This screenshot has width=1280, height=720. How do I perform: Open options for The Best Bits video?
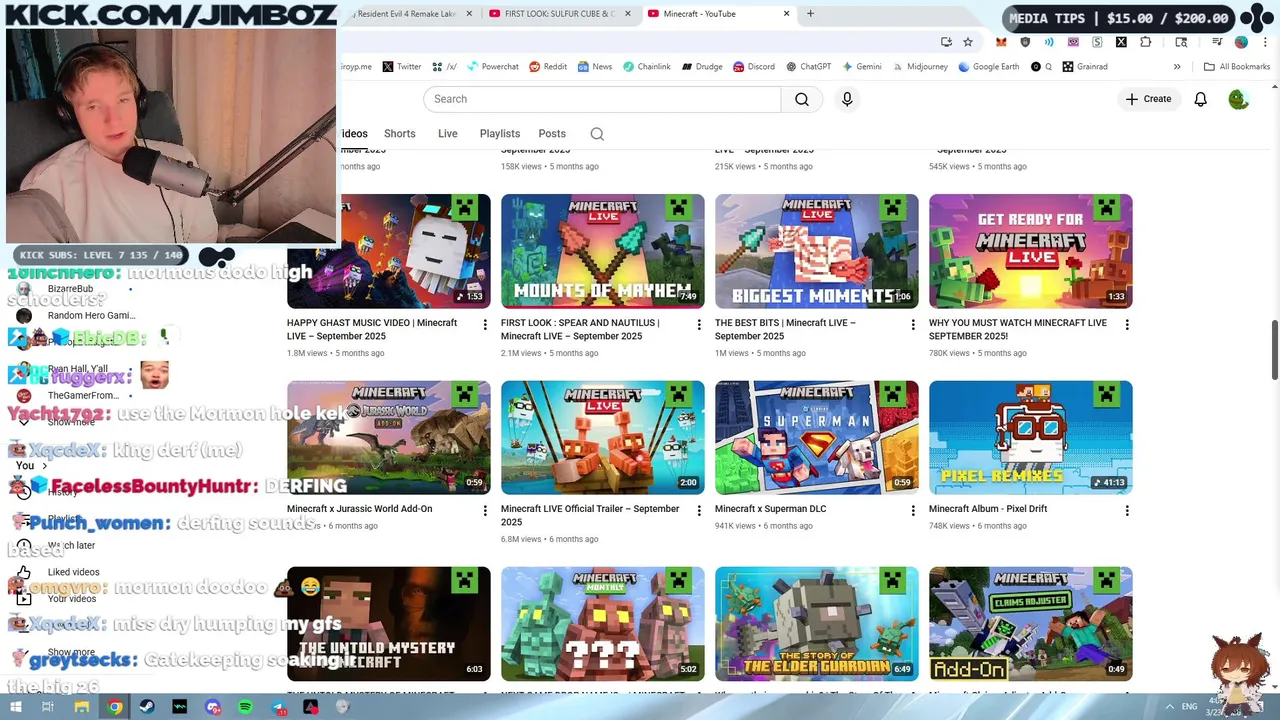(913, 325)
